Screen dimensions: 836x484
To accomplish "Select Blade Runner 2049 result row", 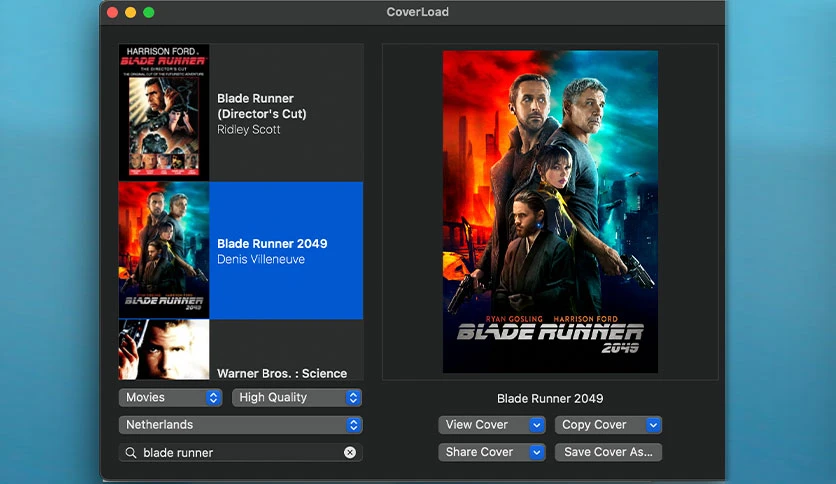I will [241, 251].
